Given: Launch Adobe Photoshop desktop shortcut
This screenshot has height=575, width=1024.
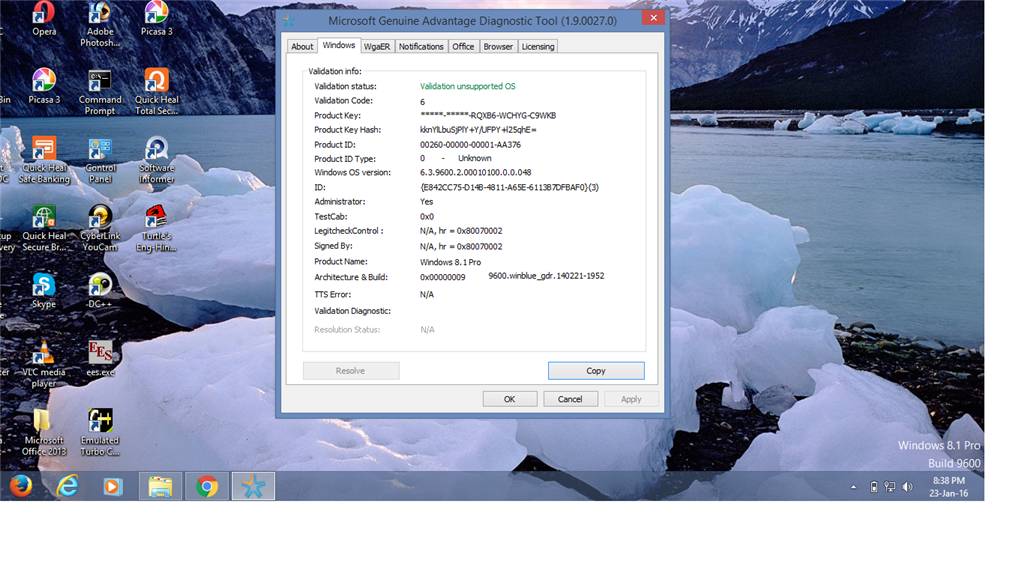Looking at the screenshot, I should tap(100, 24).
